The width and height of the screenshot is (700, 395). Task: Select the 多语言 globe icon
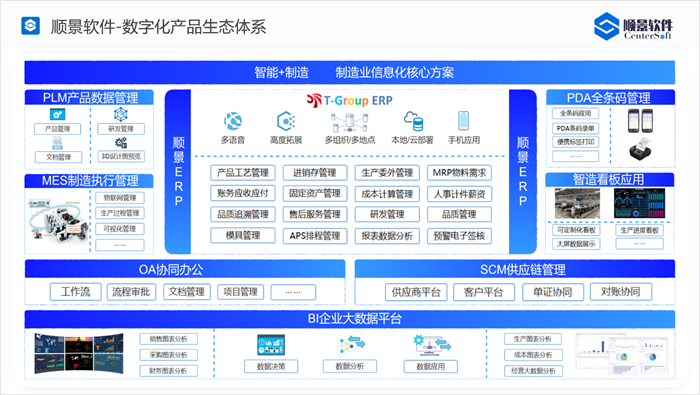pos(233,121)
